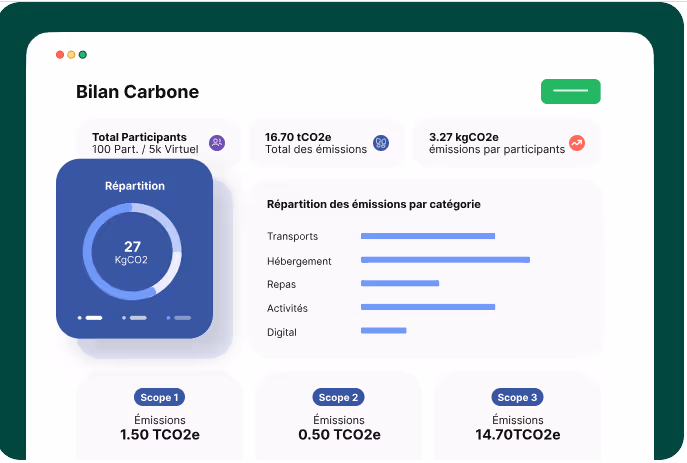Image resolution: width=687 pixels, height=463 pixels.
Task: Click '100 Part. / 5k Virtuel' text
Action: click(x=145, y=149)
